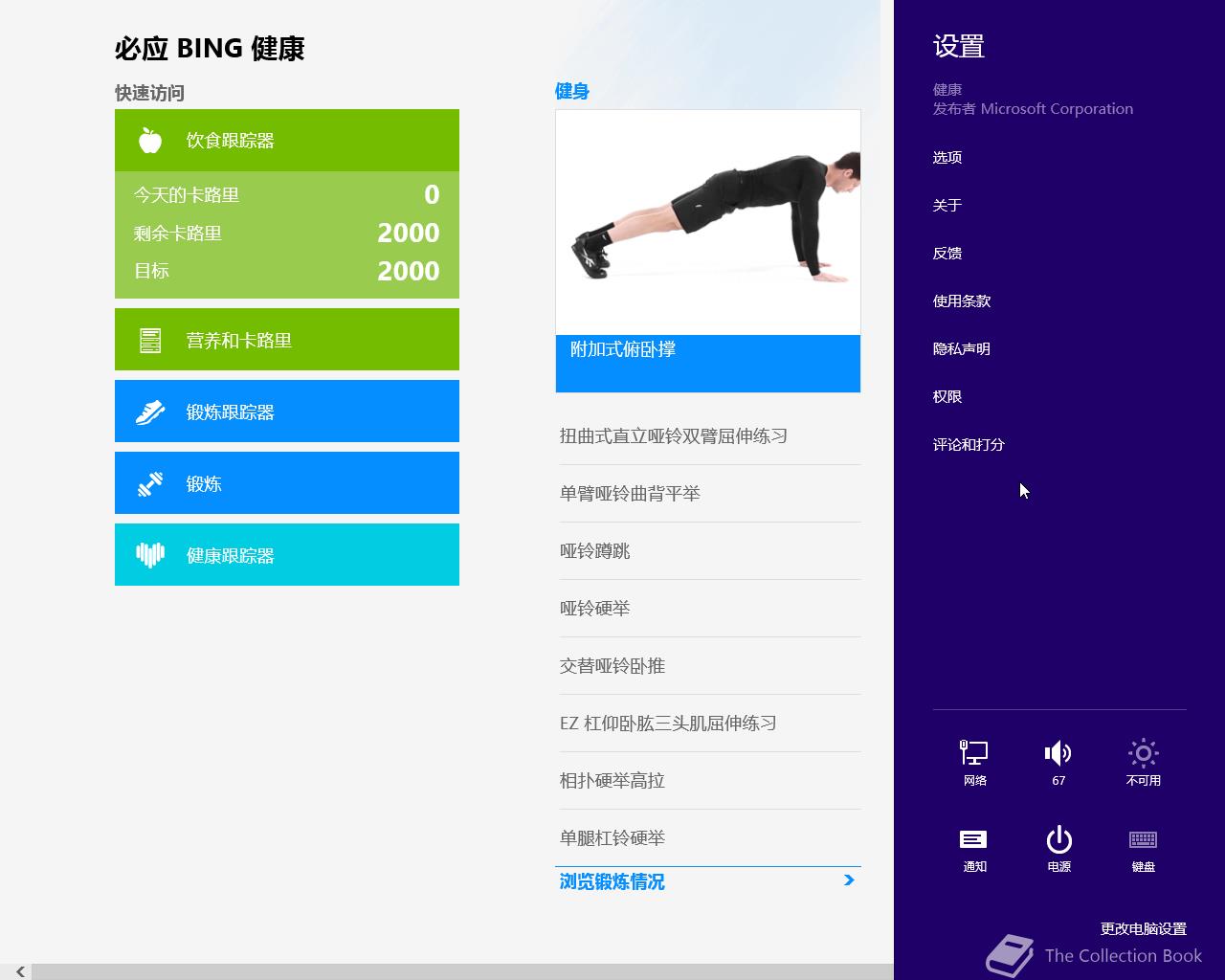Viewport: 1225px width, 980px height.
Task: Open the push-up exercise thumbnail image
Action: point(708,222)
